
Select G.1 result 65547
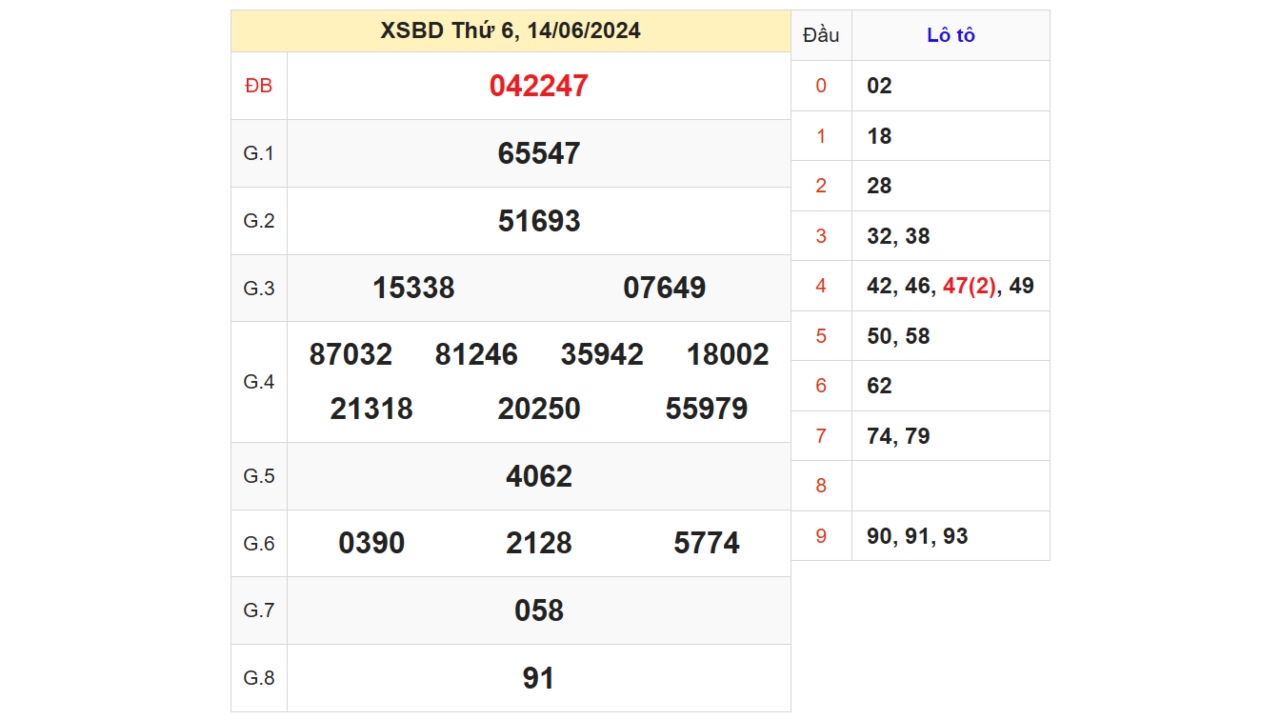pyautogui.click(x=539, y=153)
